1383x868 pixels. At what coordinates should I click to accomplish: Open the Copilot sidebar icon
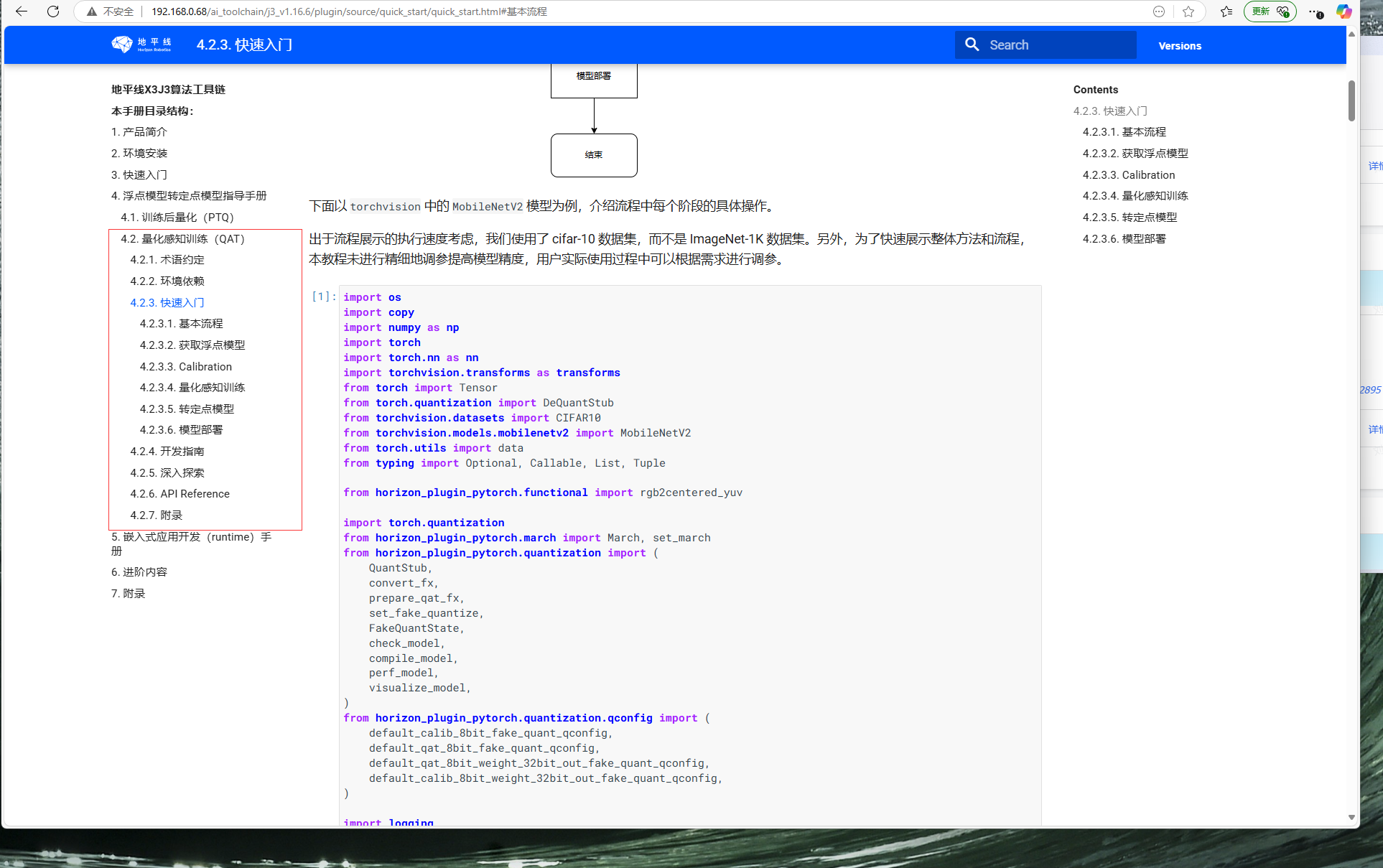pos(1344,11)
